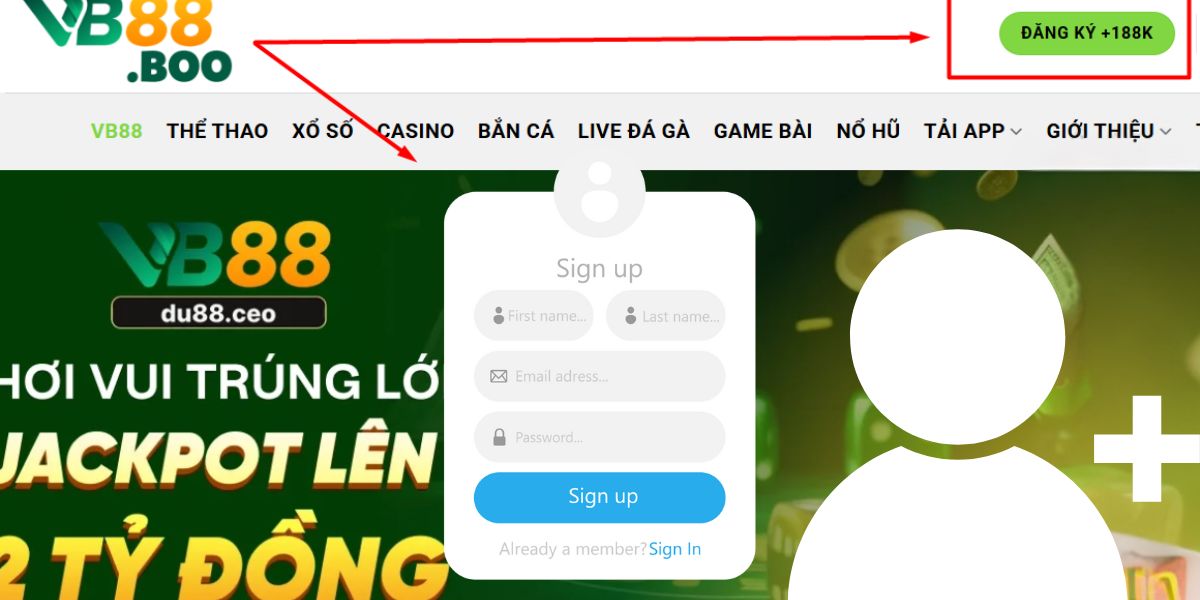Click the blue Sign up button
This screenshot has width=1200, height=600.
[x=599, y=497]
